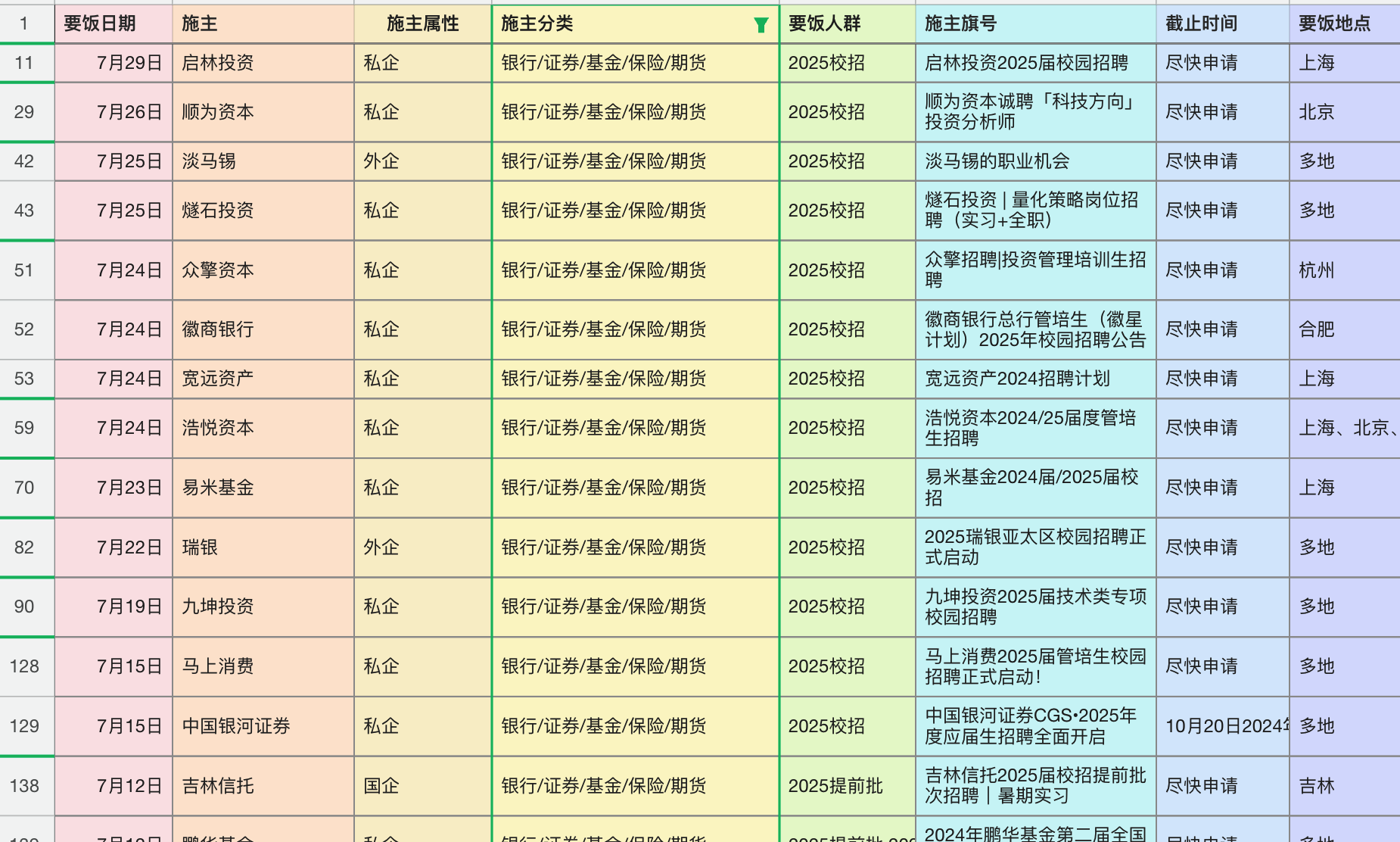Select the 合肥 location cell
Image resolution: width=1400 pixels, height=842 pixels.
[1343, 329]
